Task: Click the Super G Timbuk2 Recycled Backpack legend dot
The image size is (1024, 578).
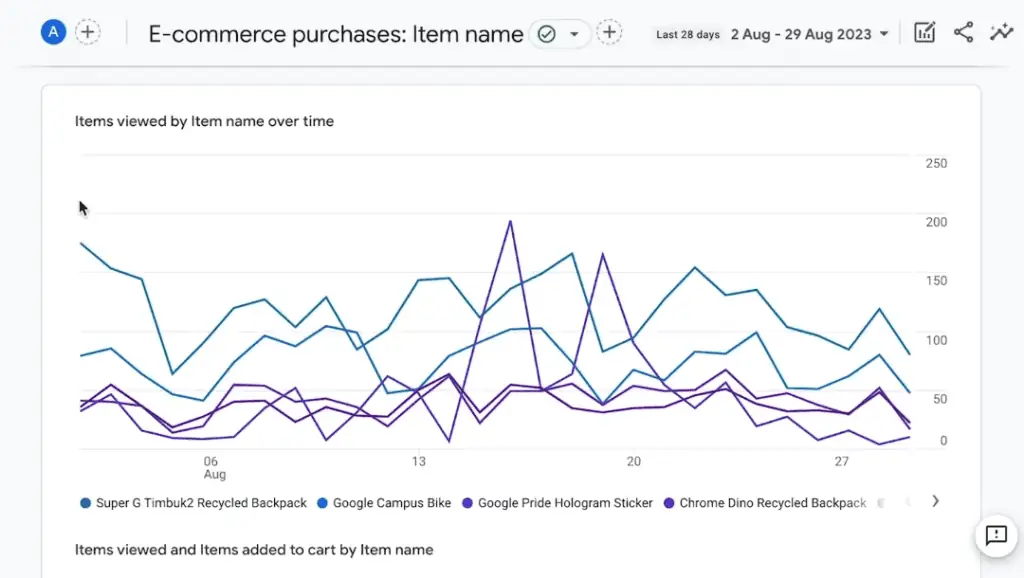Action: (84, 503)
